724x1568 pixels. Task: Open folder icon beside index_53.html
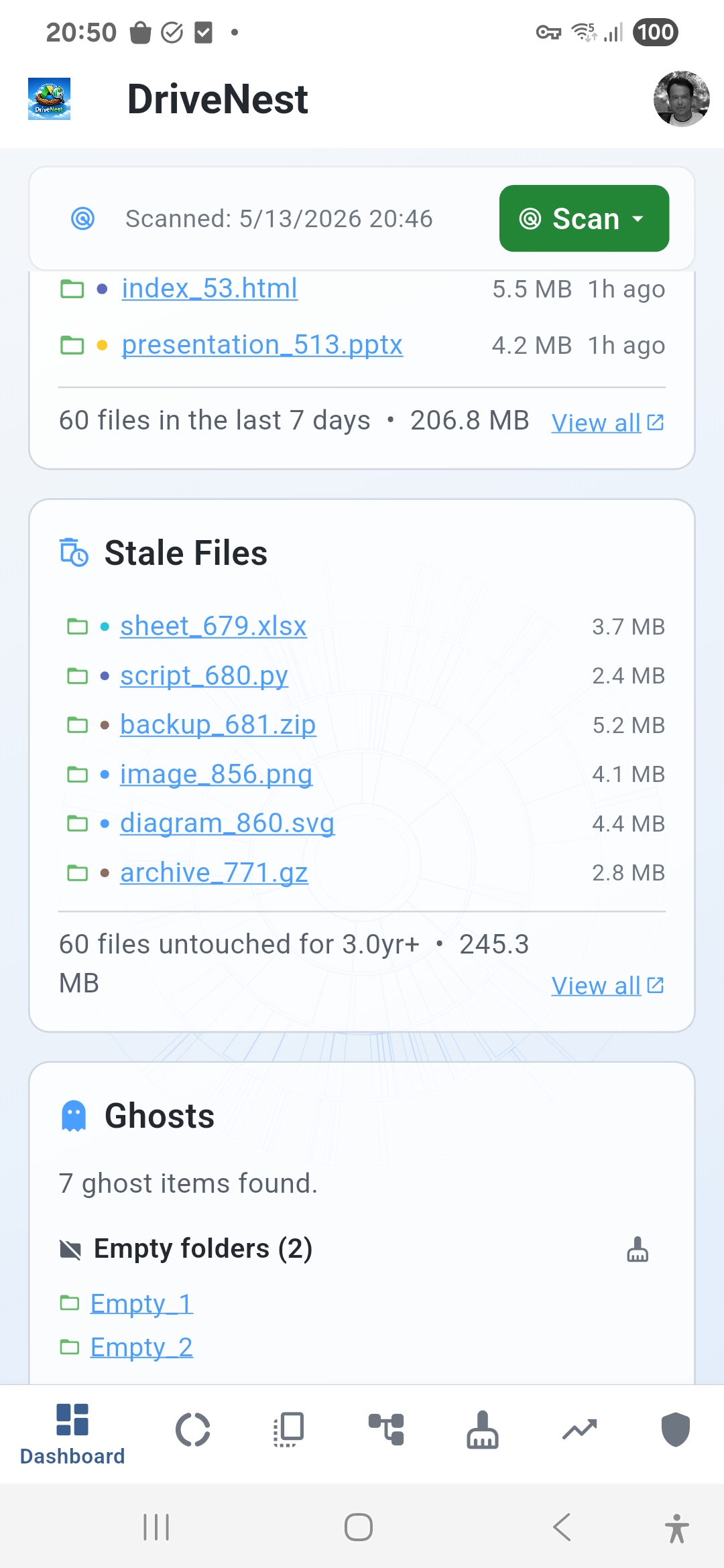pyautogui.click(x=72, y=289)
